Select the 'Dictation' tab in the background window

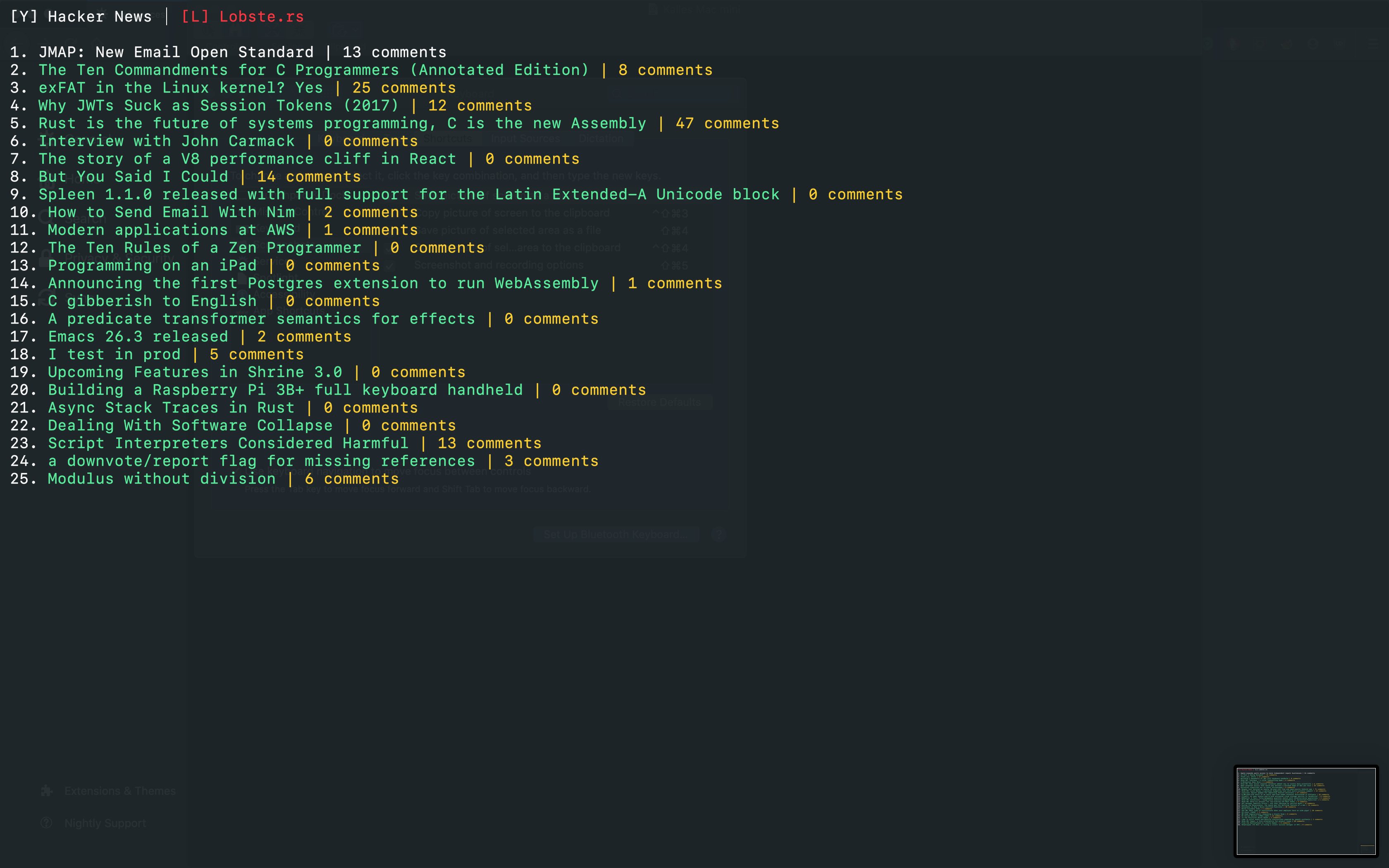[x=601, y=138]
